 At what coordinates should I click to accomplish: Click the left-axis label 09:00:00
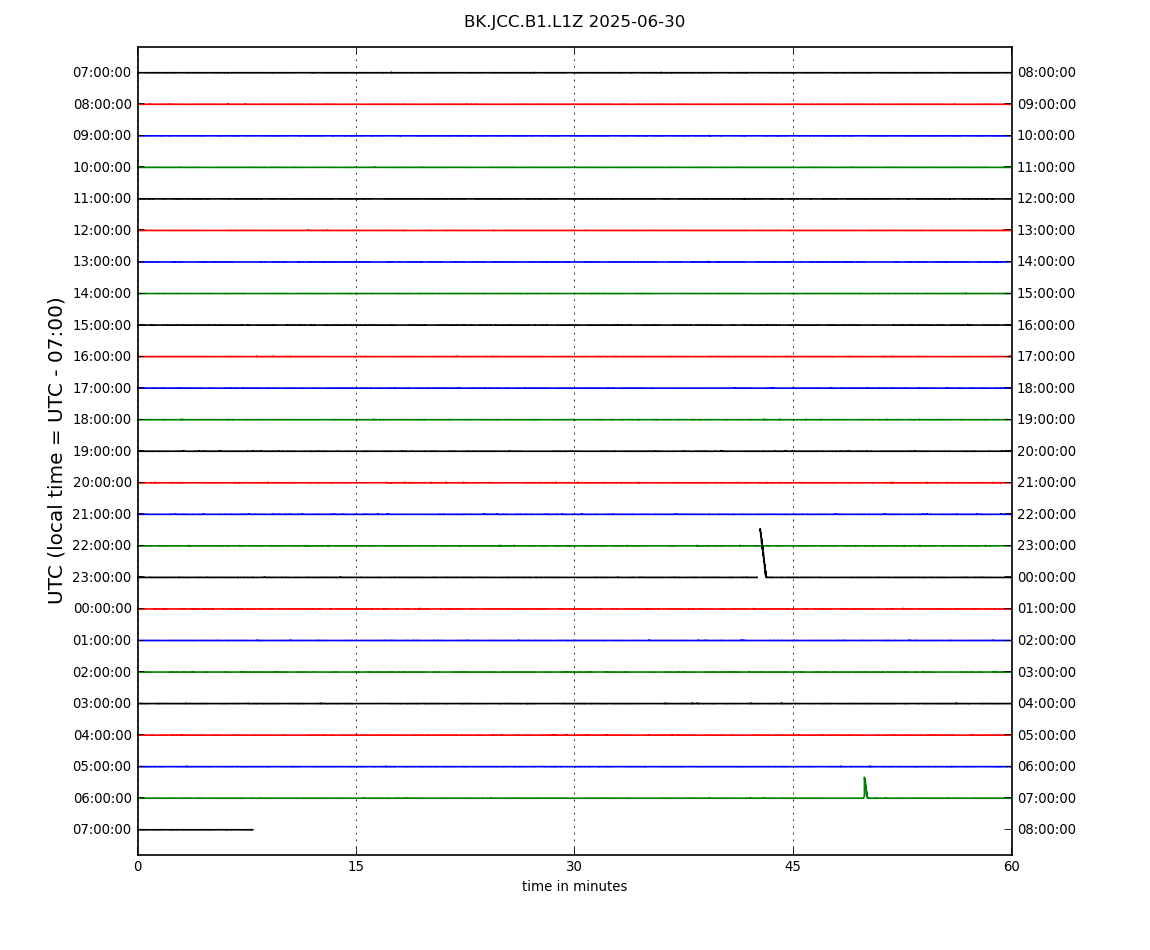coord(103,136)
